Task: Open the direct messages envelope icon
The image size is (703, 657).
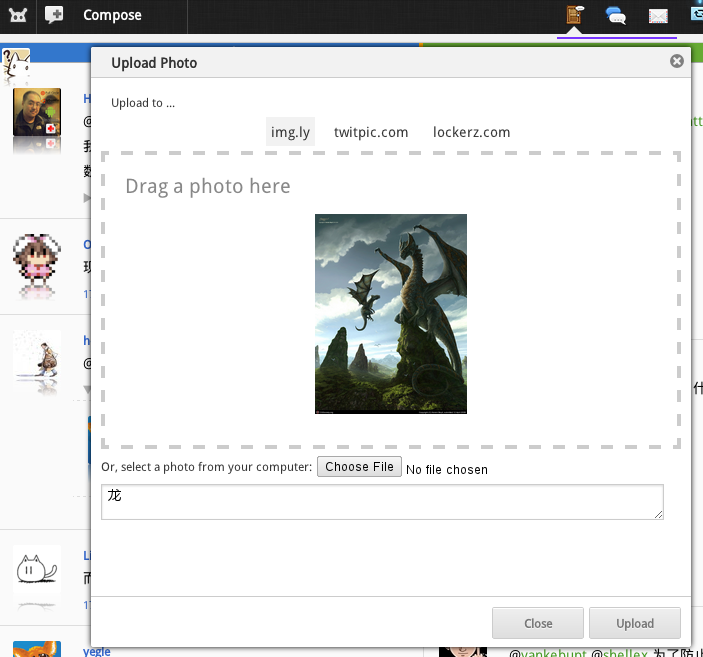Action: click(x=658, y=16)
